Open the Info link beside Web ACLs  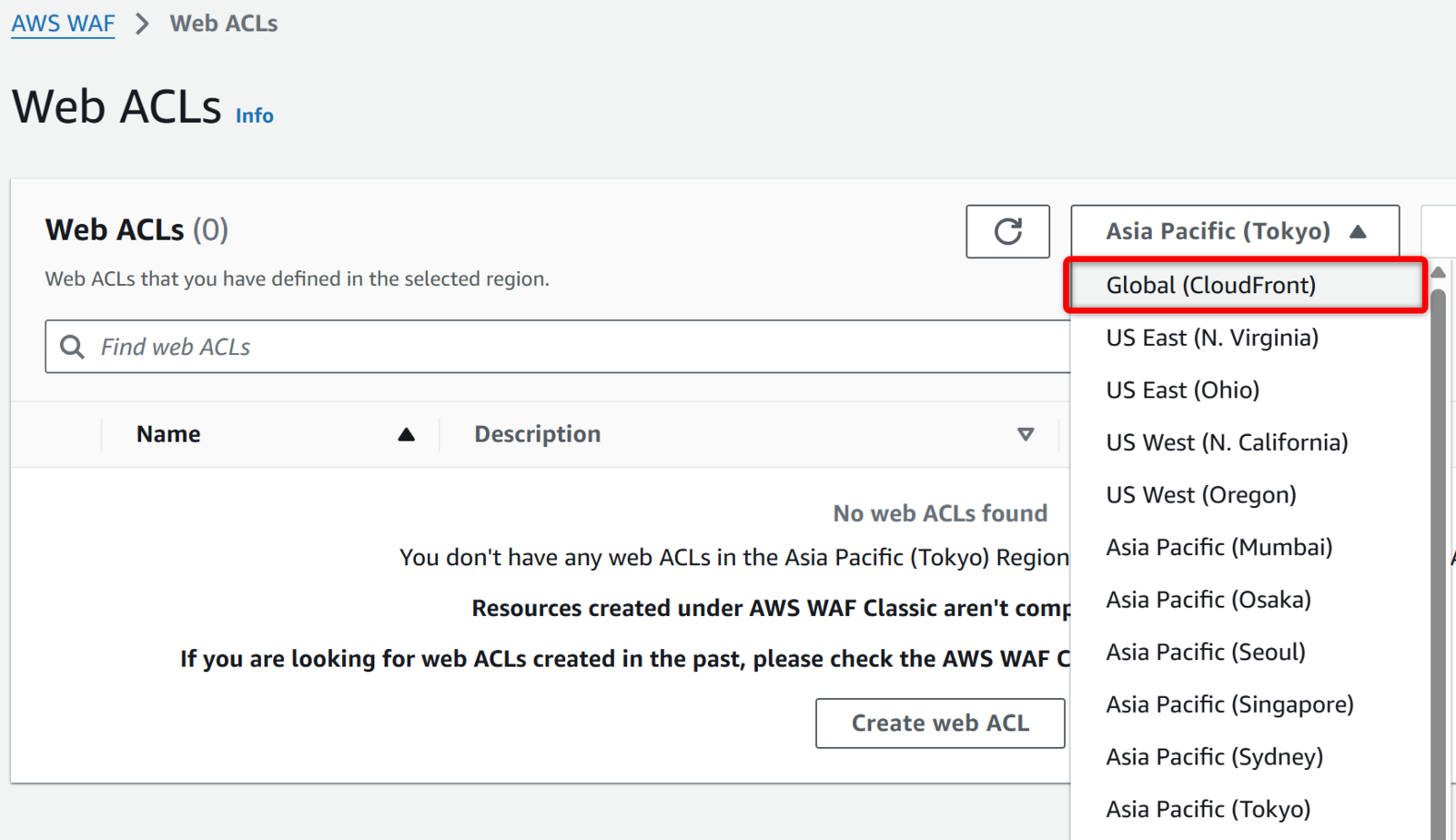pyautogui.click(x=255, y=116)
